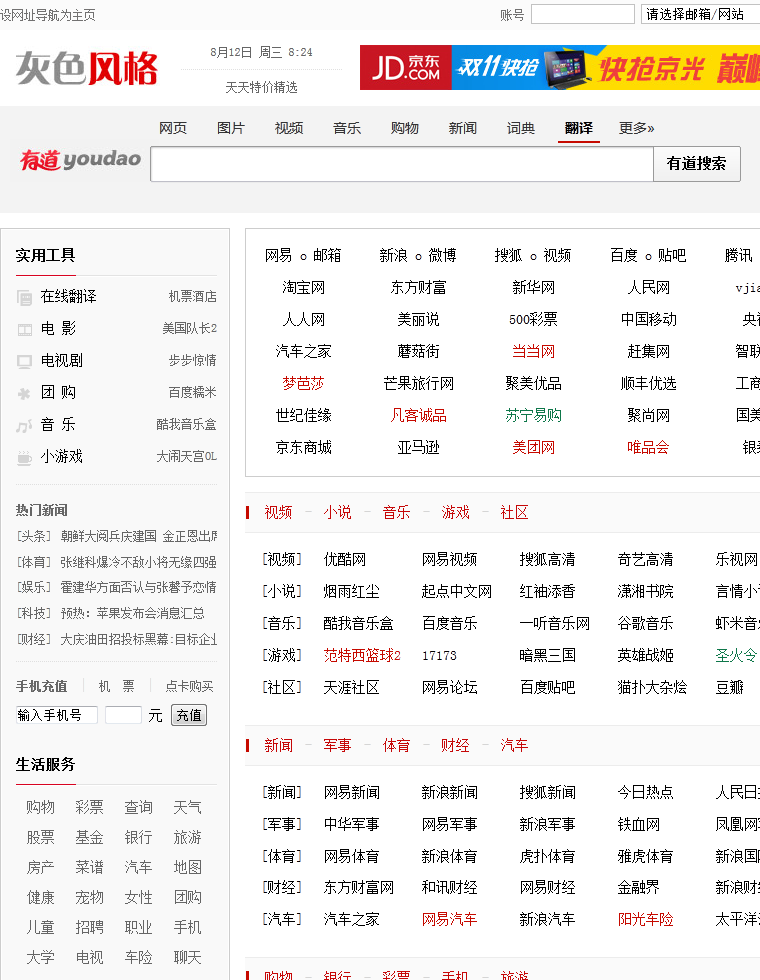Open the 京东商城 link
Screen dimensions: 760x980
tap(304, 448)
